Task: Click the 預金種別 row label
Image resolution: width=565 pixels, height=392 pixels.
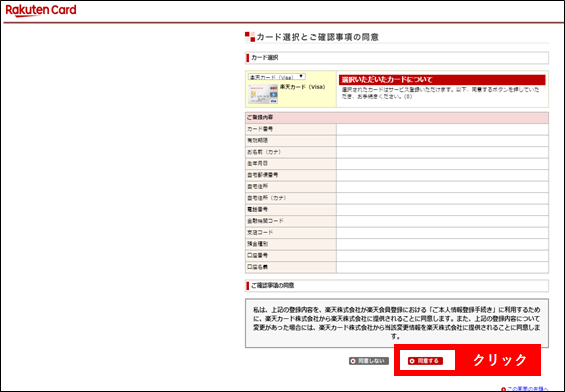Action: (x=257, y=244)
